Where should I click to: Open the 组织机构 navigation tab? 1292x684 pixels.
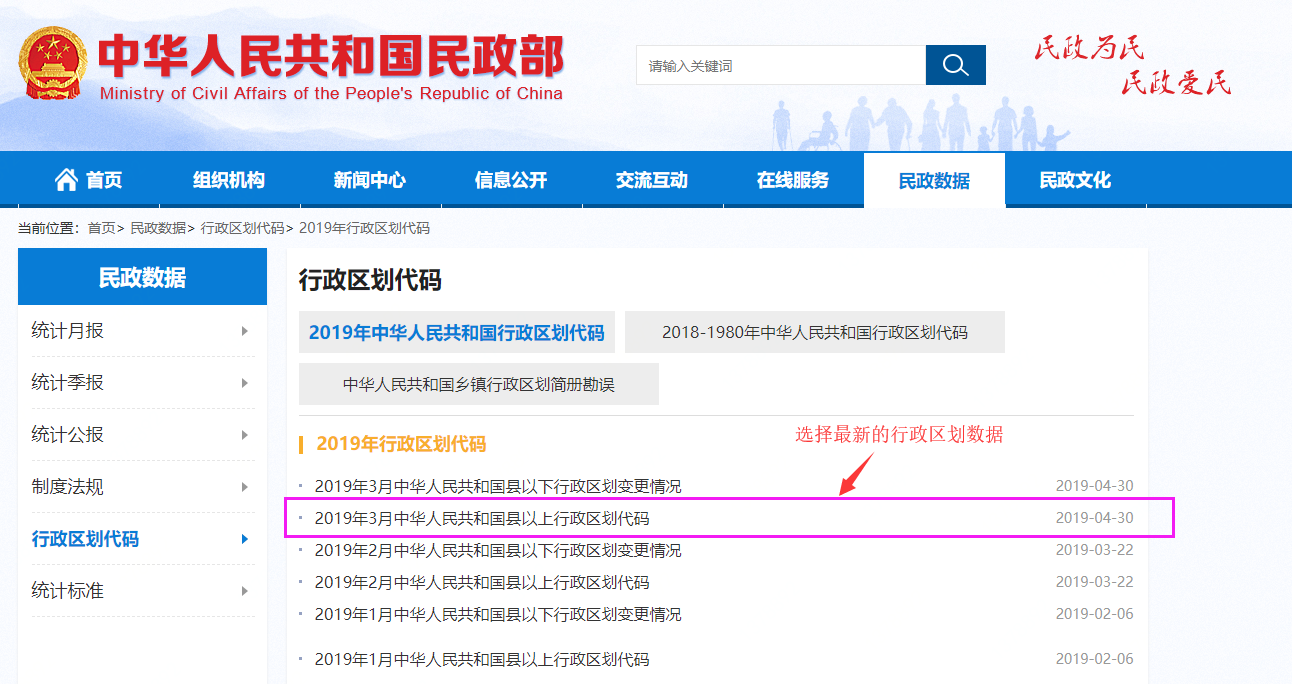[x=229, y=180]
